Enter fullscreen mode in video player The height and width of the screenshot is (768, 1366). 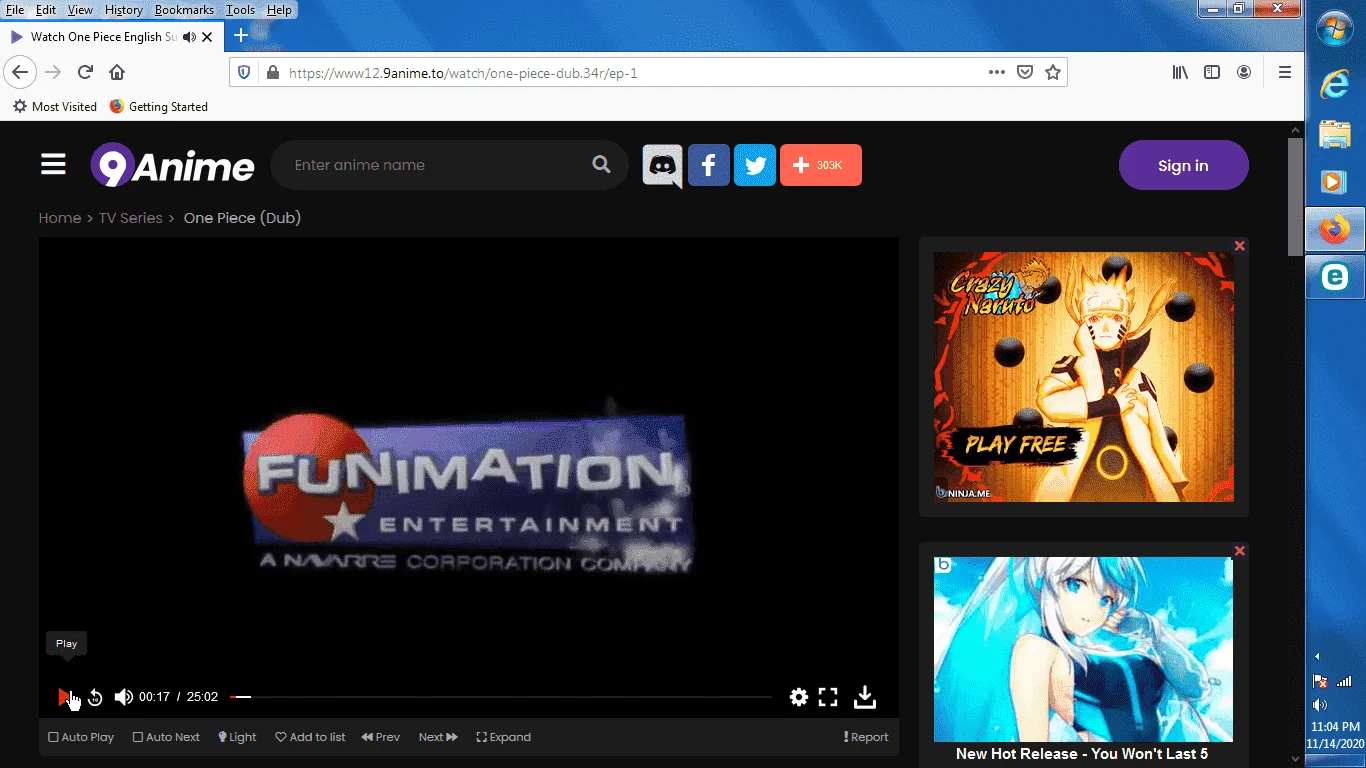coord(828,697)
